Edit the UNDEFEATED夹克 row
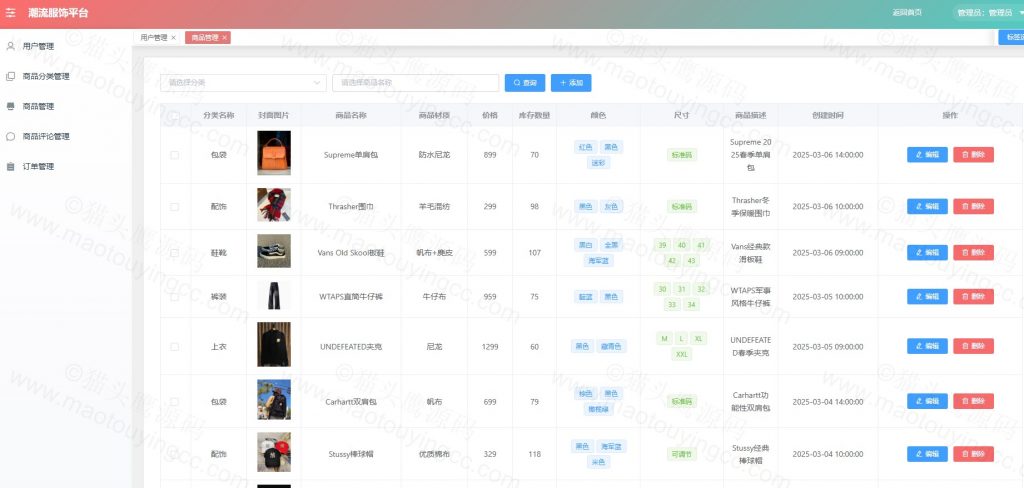The image size is (1024, 488). click(927, 346)
